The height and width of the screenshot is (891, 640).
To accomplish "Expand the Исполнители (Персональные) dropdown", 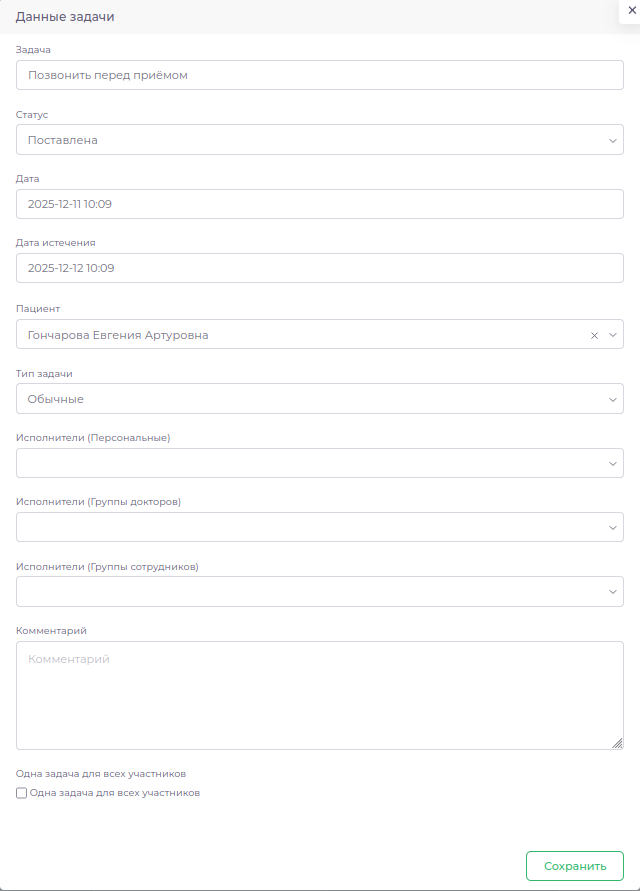I will coord(320,463).
